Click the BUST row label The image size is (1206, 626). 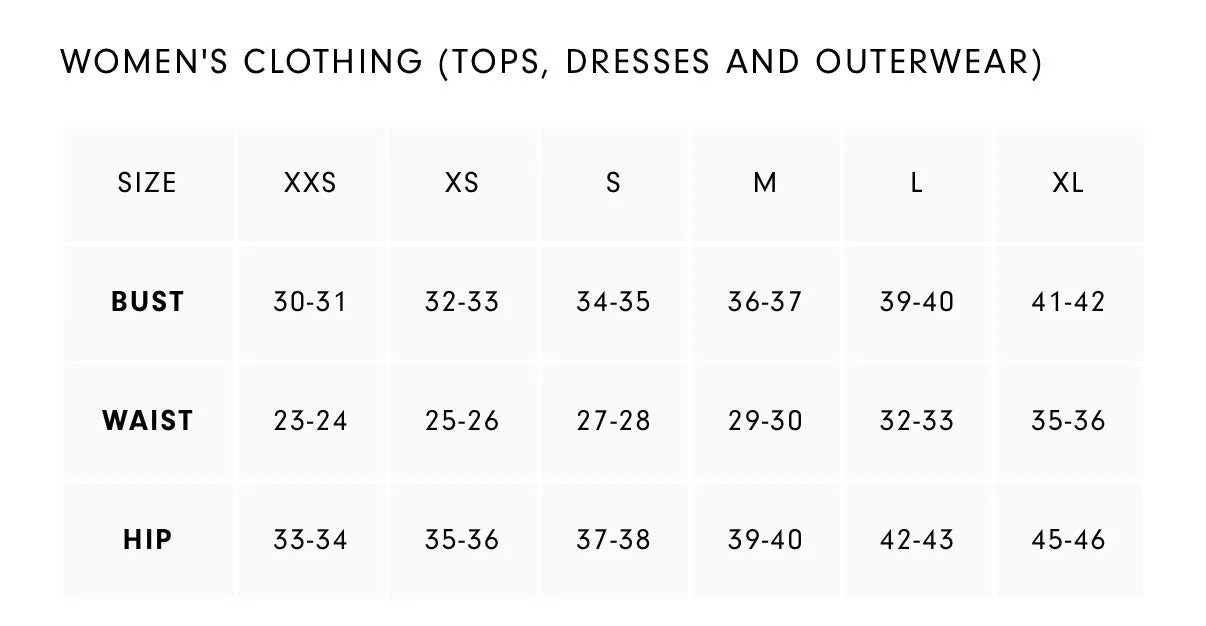pos(148,302)
